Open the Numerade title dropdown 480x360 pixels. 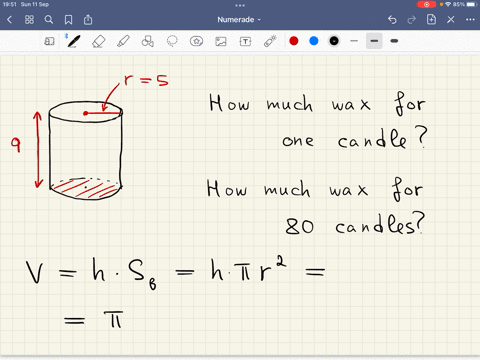239,20
